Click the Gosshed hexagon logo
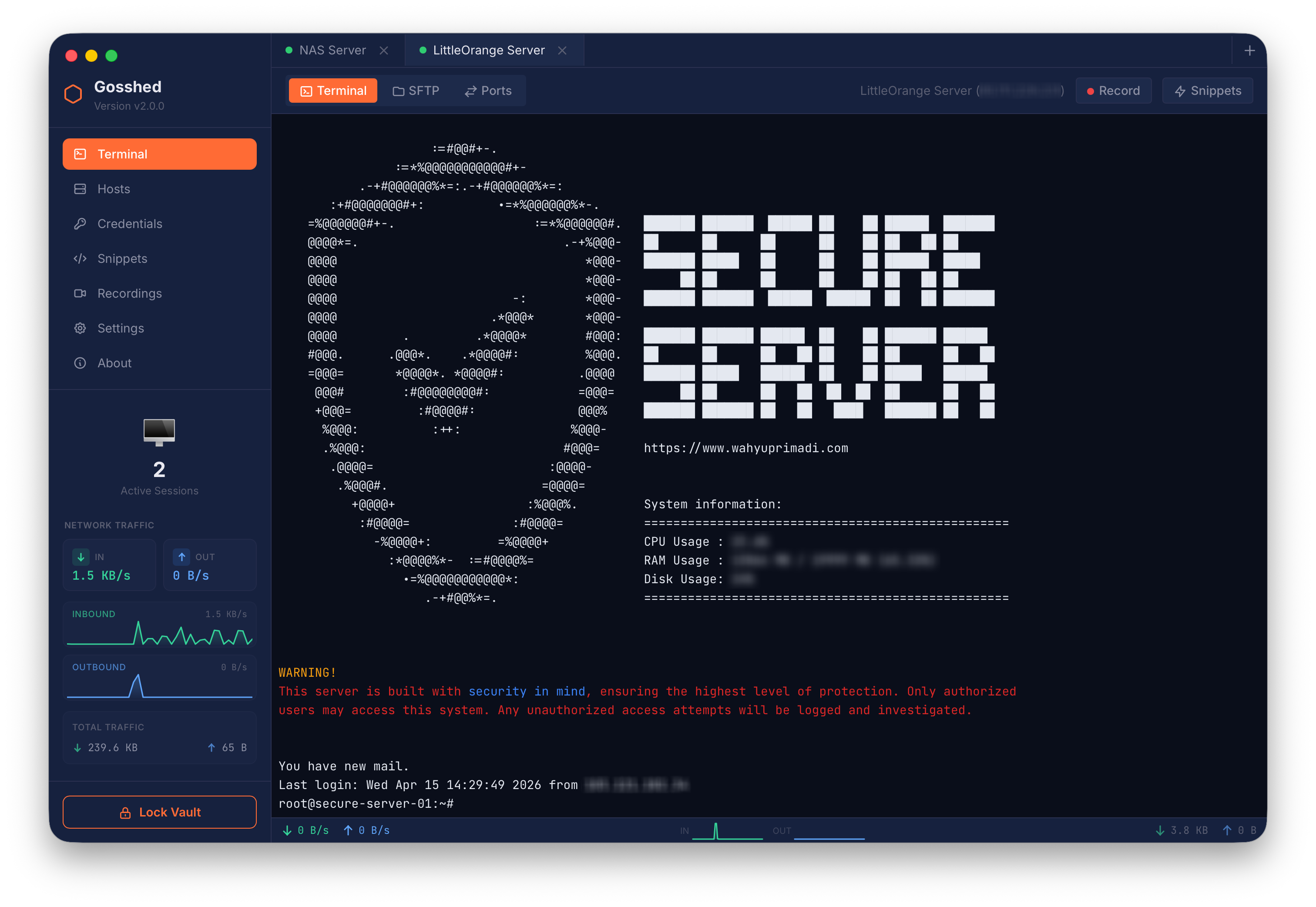This screenshot has width=1316, height=907. click(x=73, y=94)
